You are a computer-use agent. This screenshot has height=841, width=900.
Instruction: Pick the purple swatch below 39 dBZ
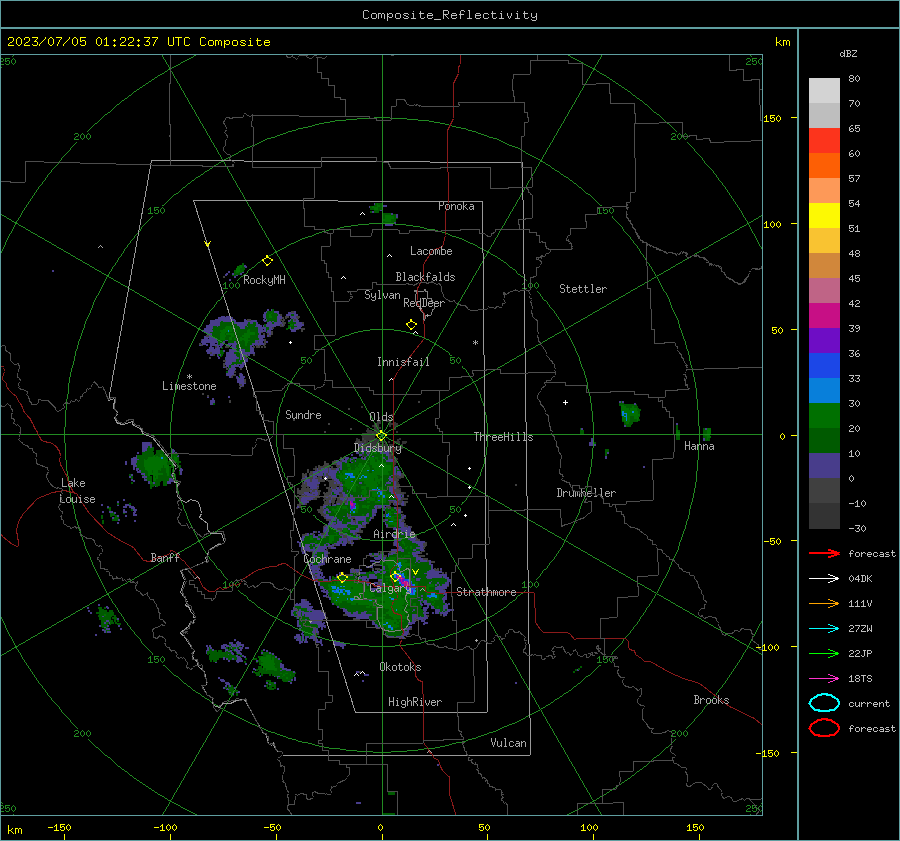(x=824, y=341)
